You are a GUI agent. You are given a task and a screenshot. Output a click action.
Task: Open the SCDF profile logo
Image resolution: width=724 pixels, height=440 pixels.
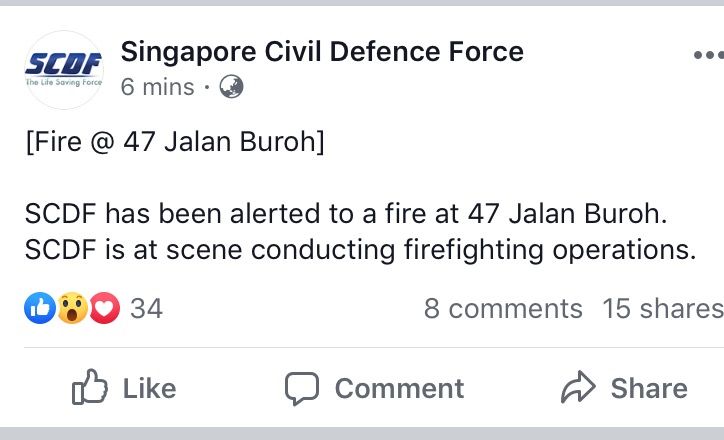63,69
